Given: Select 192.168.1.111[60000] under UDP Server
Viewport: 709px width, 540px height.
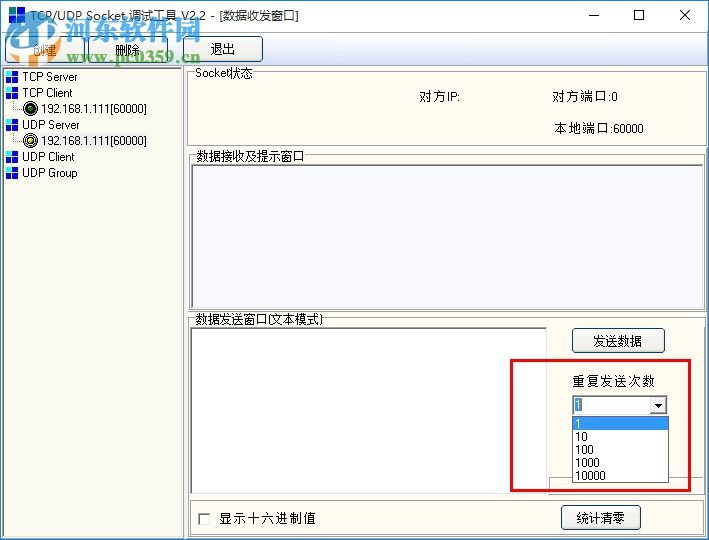Looking at the screenshot, I should tap(94, 141).
